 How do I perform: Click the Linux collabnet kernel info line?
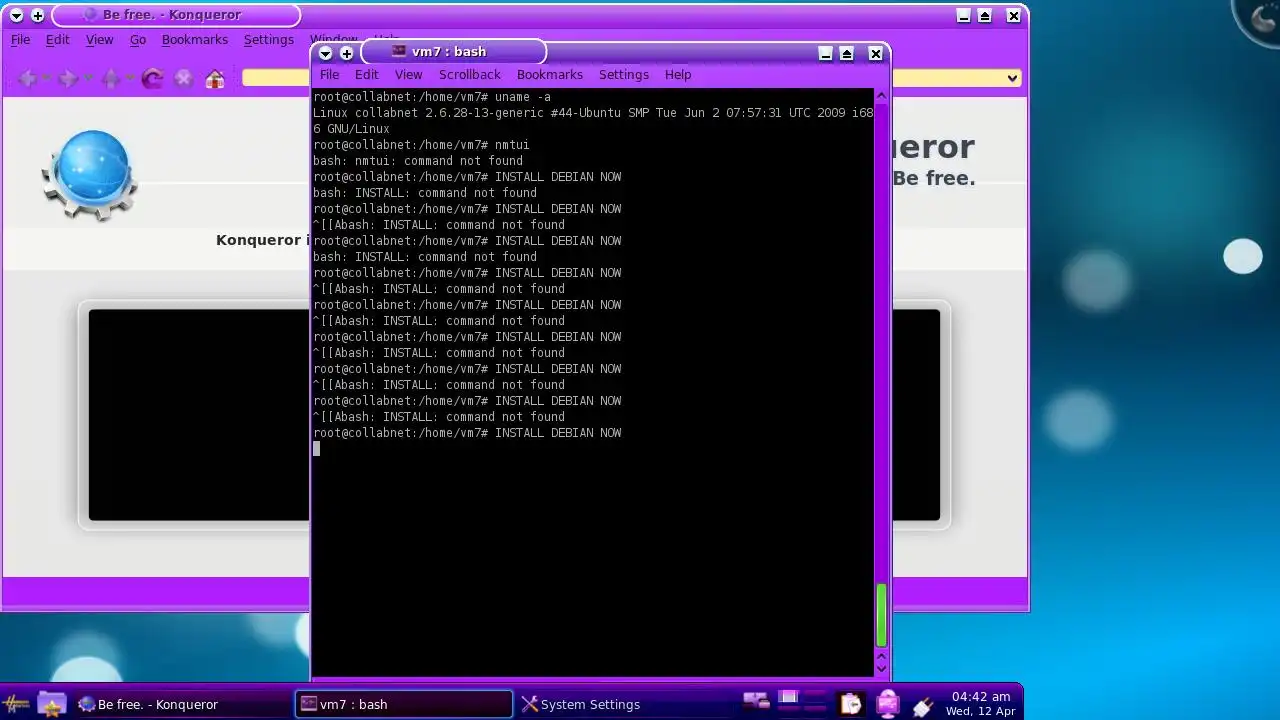pos(593,121)
